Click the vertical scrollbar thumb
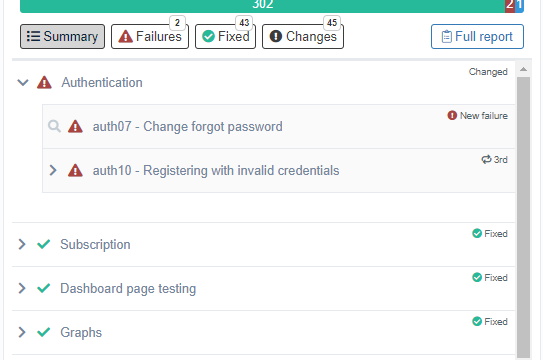The width and height of the screenshot is (543, 360). 523,217
